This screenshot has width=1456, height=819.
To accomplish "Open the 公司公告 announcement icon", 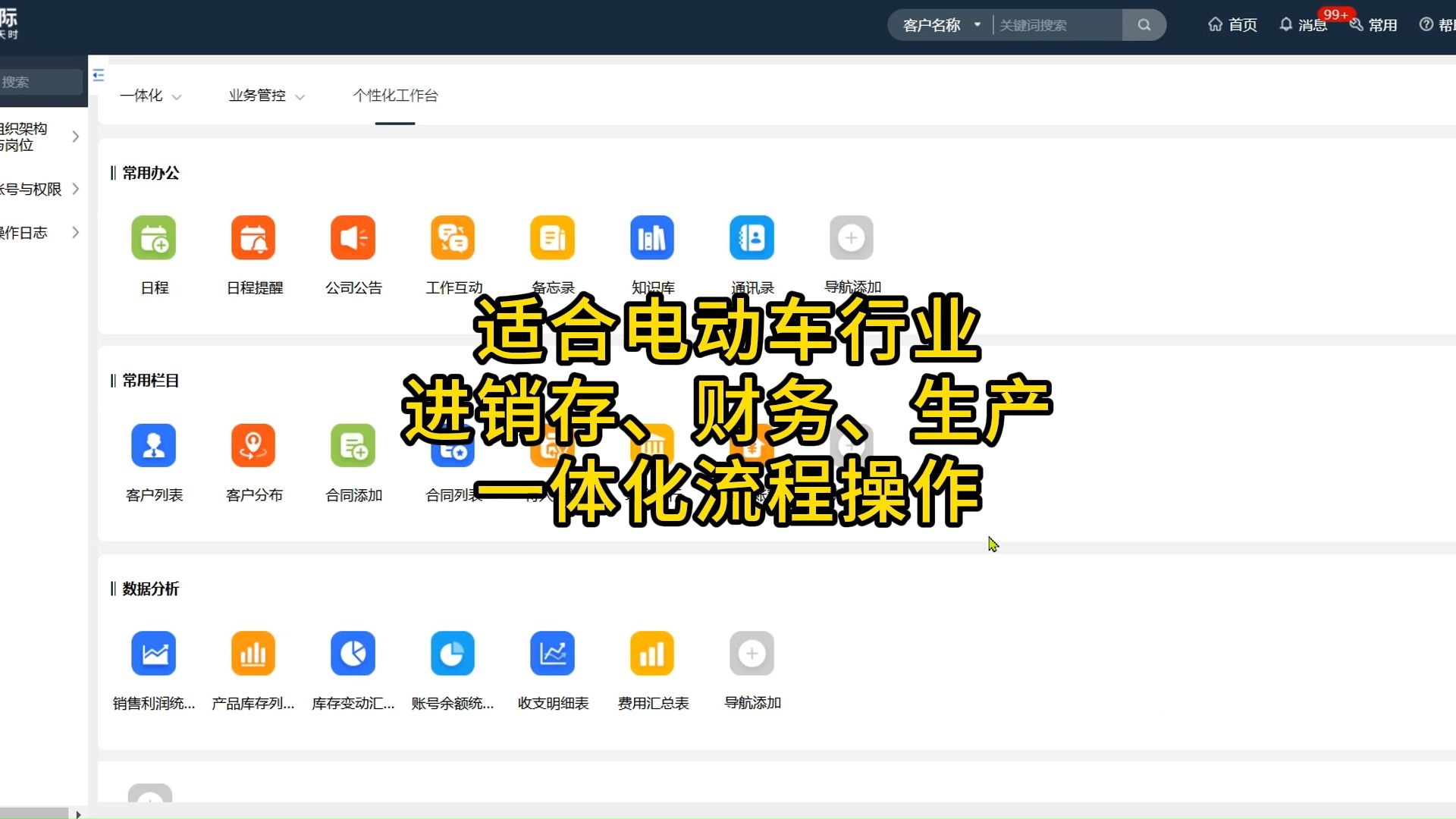I will (353, 238).
